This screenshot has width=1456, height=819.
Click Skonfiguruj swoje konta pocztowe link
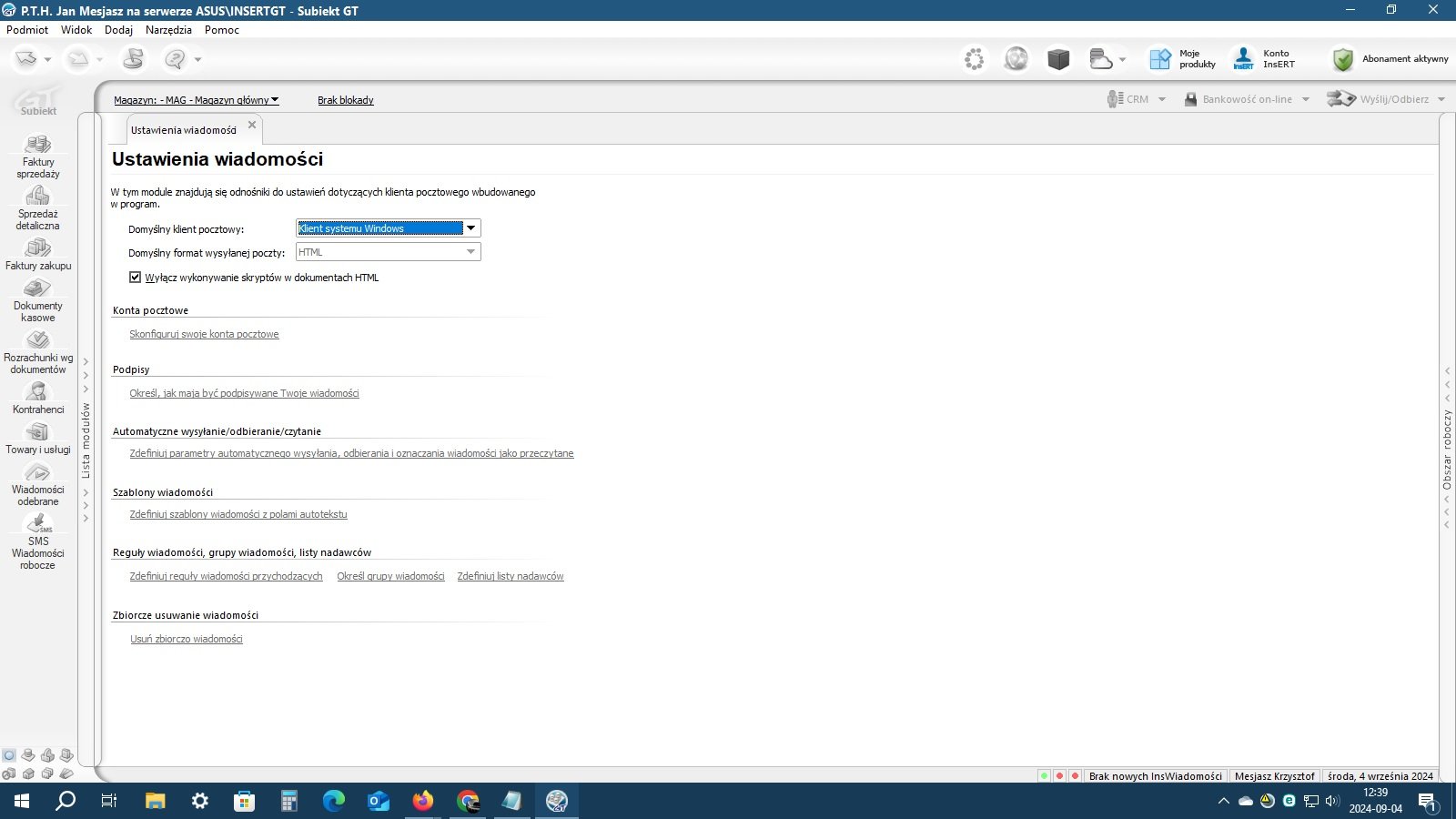[x=204, y=334]
